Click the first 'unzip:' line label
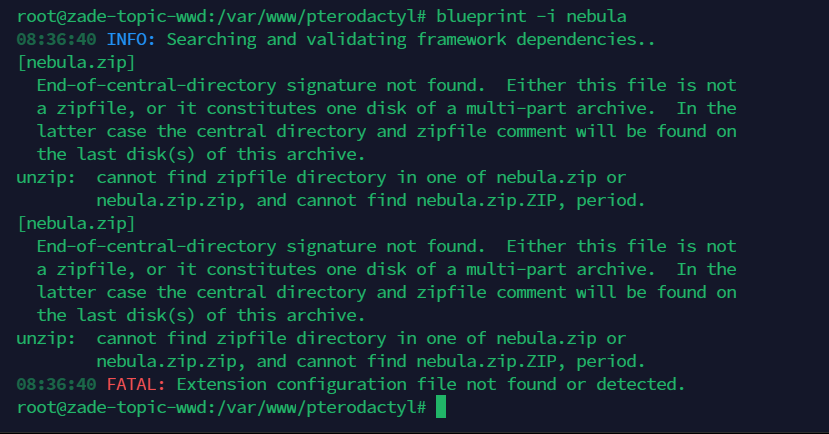The width and height of the screenshot is (829, 434). (x=47, y=178)
